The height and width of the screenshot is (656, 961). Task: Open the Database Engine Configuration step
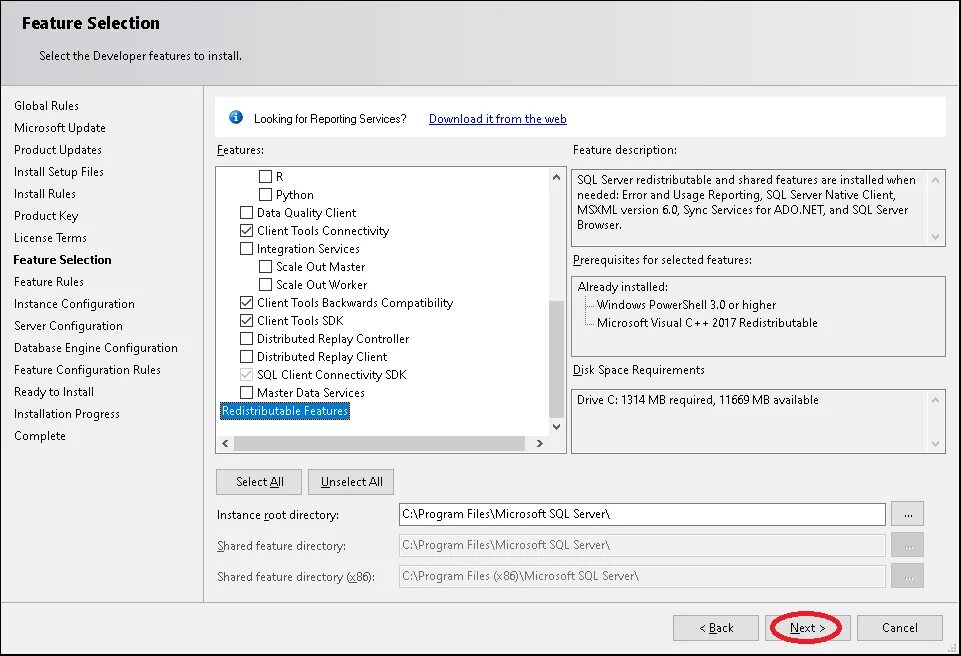[x=96, y=348]
